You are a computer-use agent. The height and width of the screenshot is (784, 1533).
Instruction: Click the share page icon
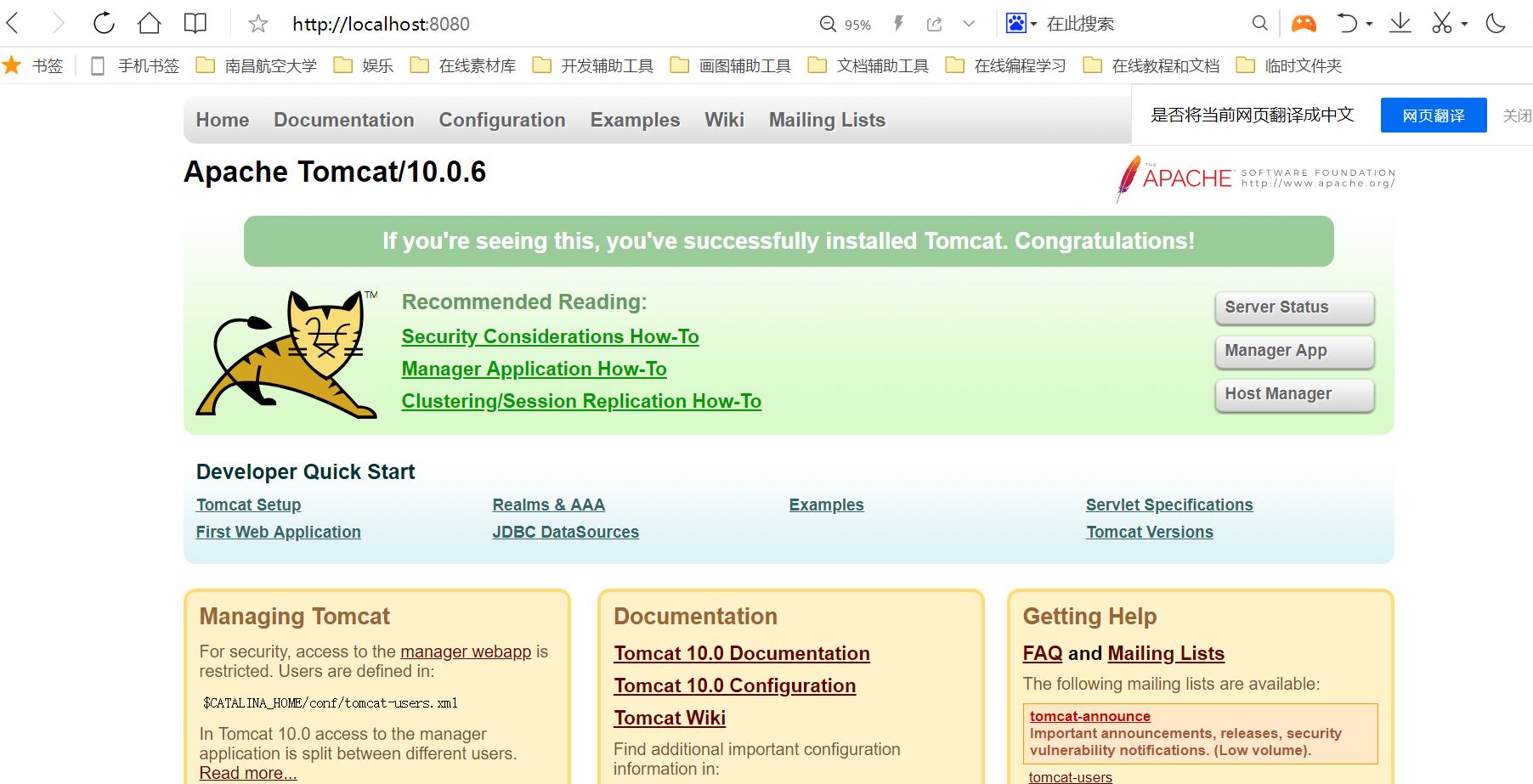pos(935,24)
